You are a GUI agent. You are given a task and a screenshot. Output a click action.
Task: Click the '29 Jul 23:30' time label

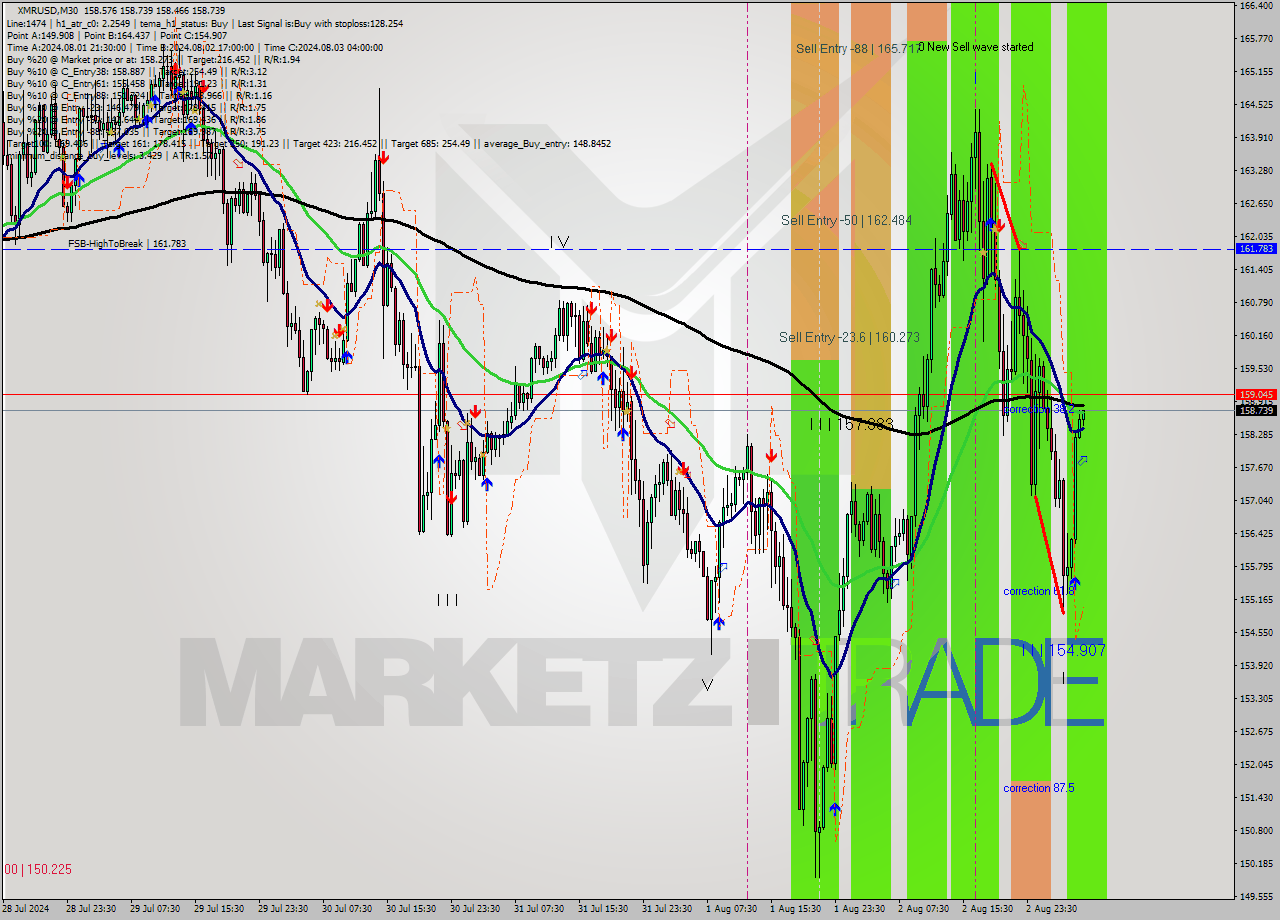(x=283, y=909)
